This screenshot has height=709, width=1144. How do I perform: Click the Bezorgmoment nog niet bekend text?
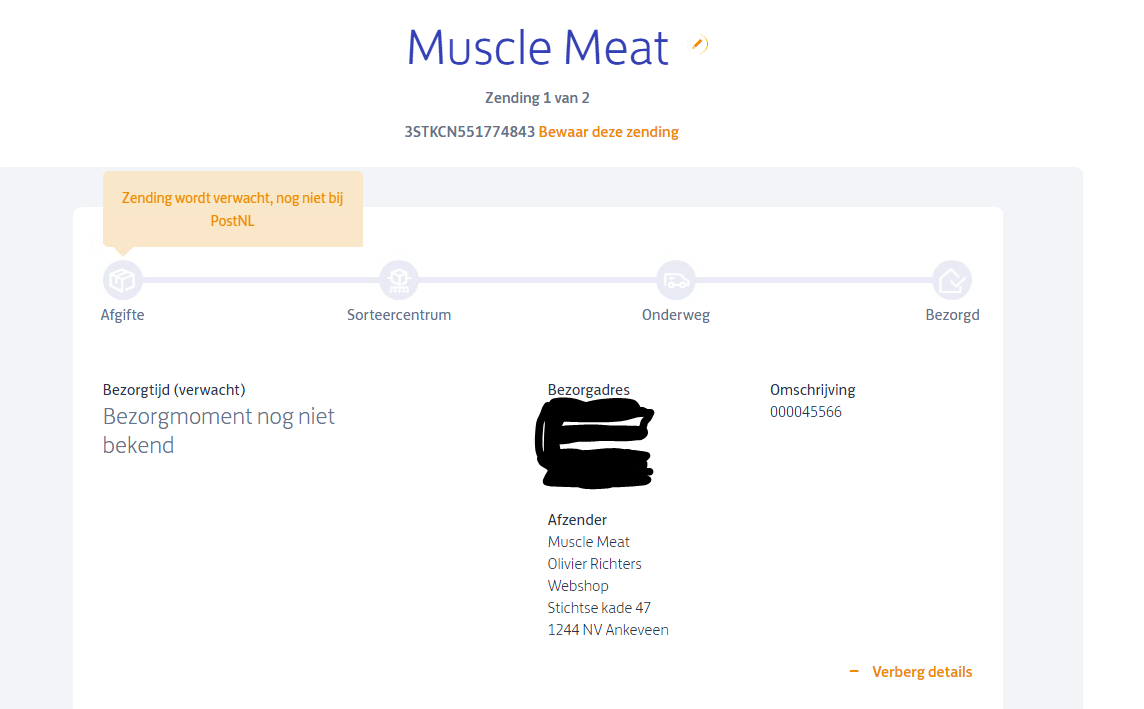coord(219,431)
